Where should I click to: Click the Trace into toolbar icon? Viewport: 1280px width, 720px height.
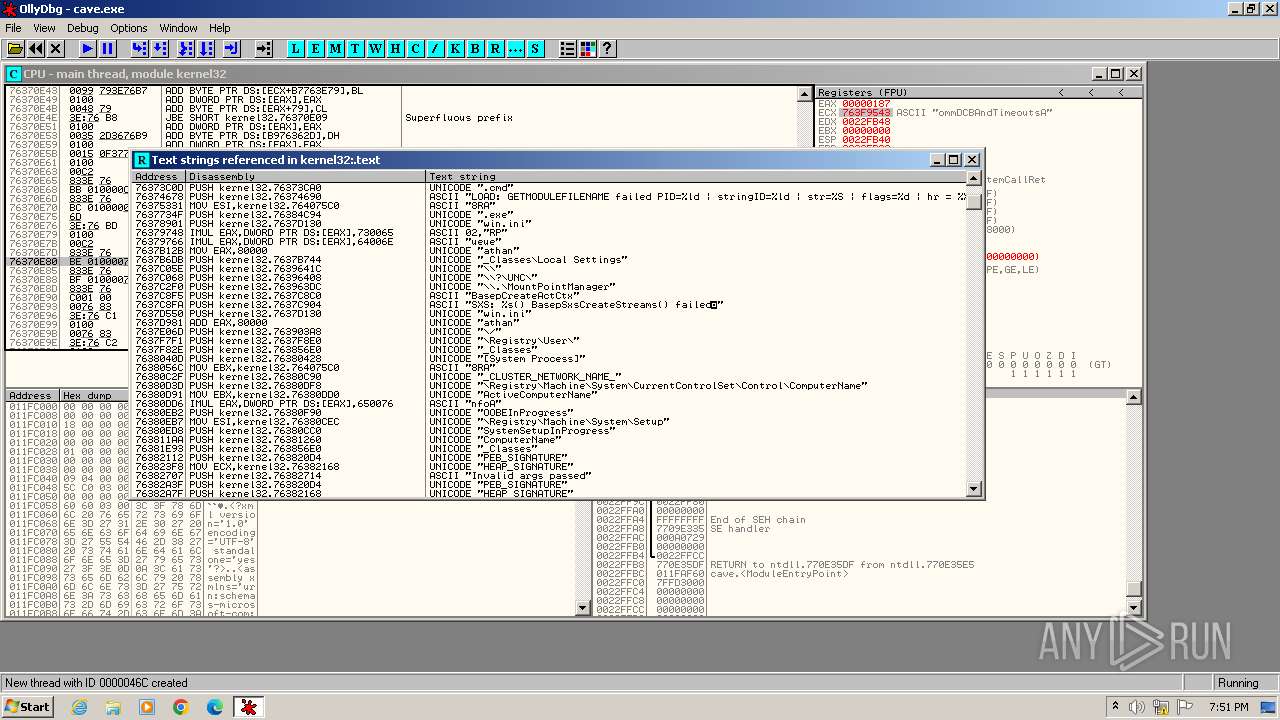click(x=186, y=48)
